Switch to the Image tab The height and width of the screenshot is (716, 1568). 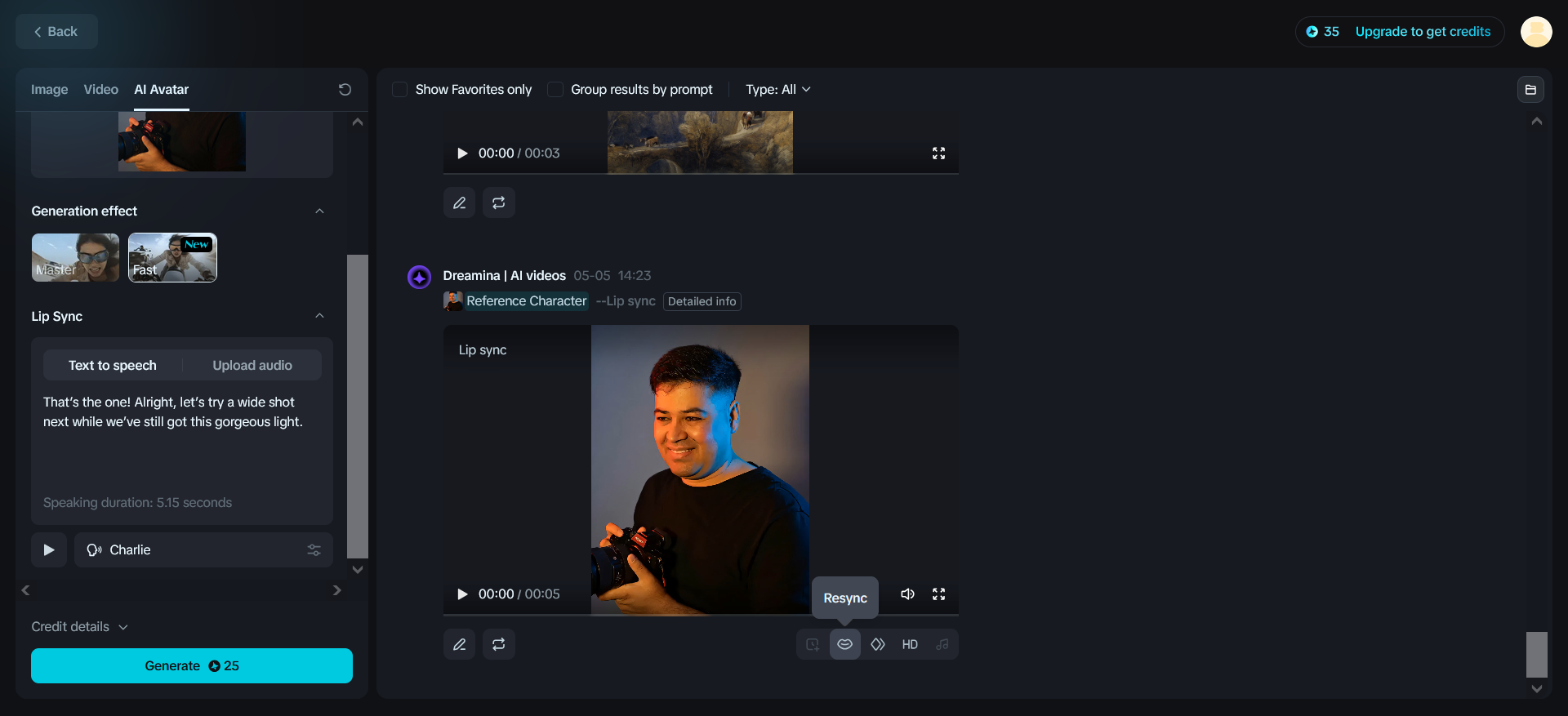click(49, 90)
